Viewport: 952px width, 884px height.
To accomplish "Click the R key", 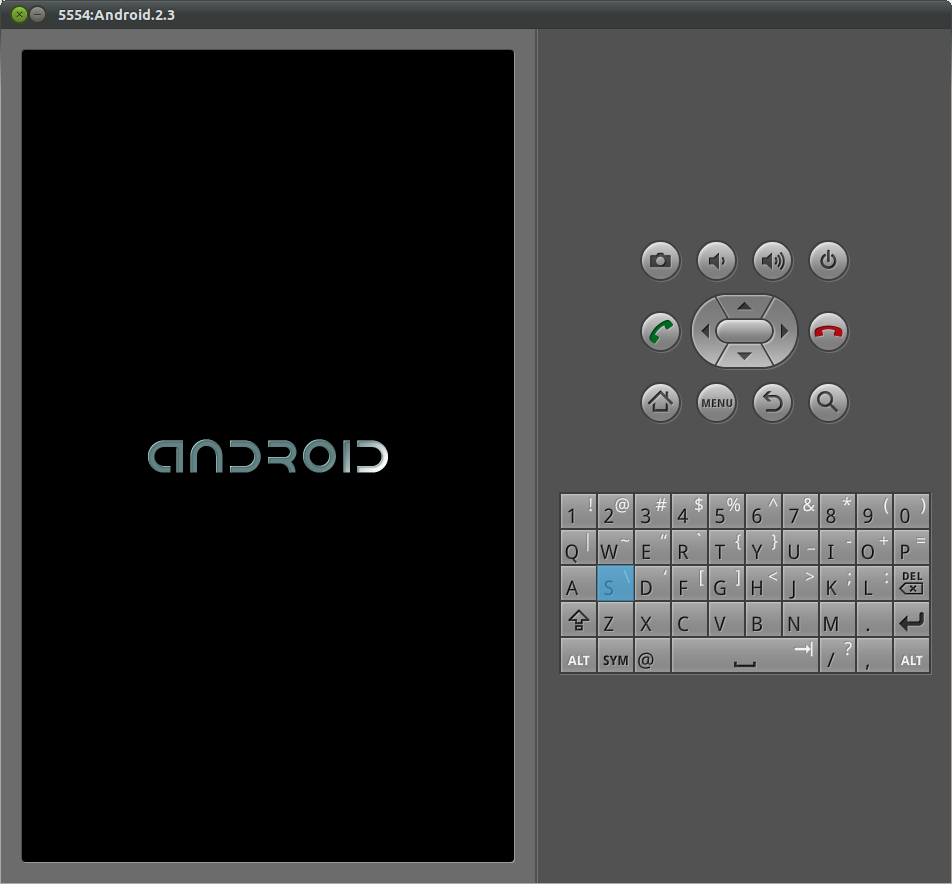I will click(x=689, y=548).
